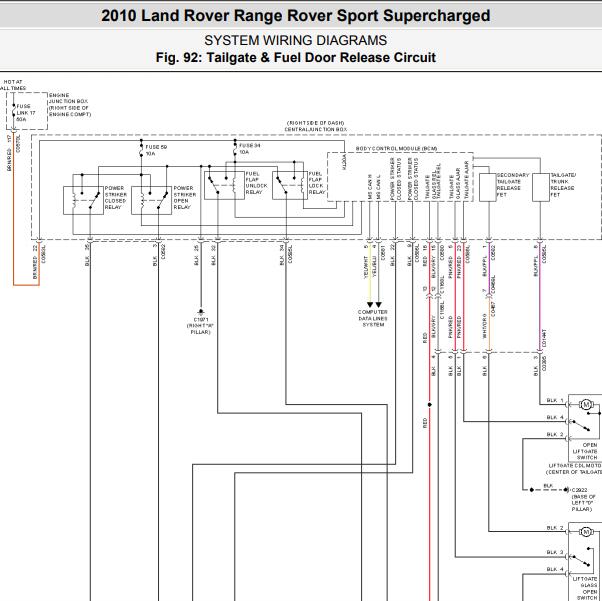The height and width of the screenshot is (601, 602).
Task: Click the 'MS CAN L' pin label
Action: tap(379, 187)
